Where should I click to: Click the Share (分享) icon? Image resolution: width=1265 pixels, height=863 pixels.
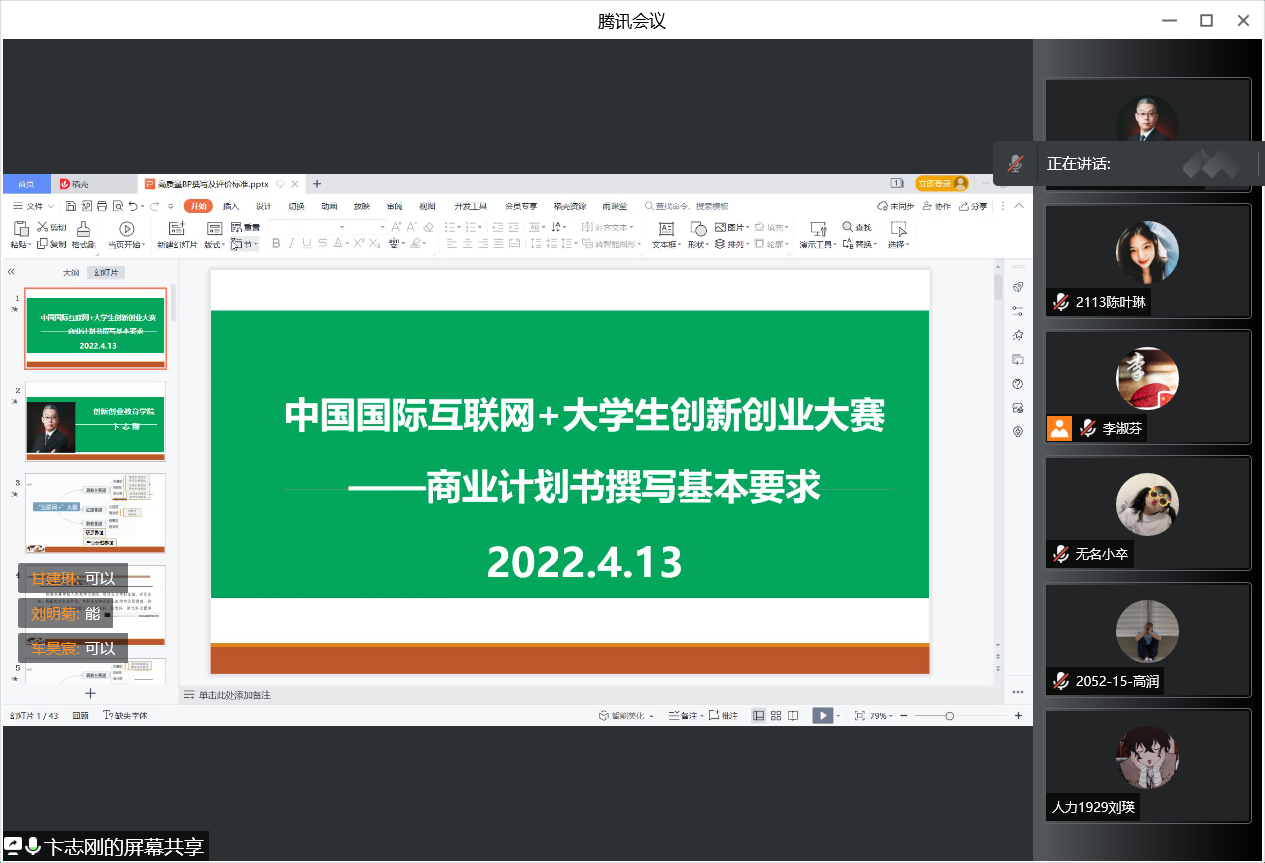[x=972, y=206]
